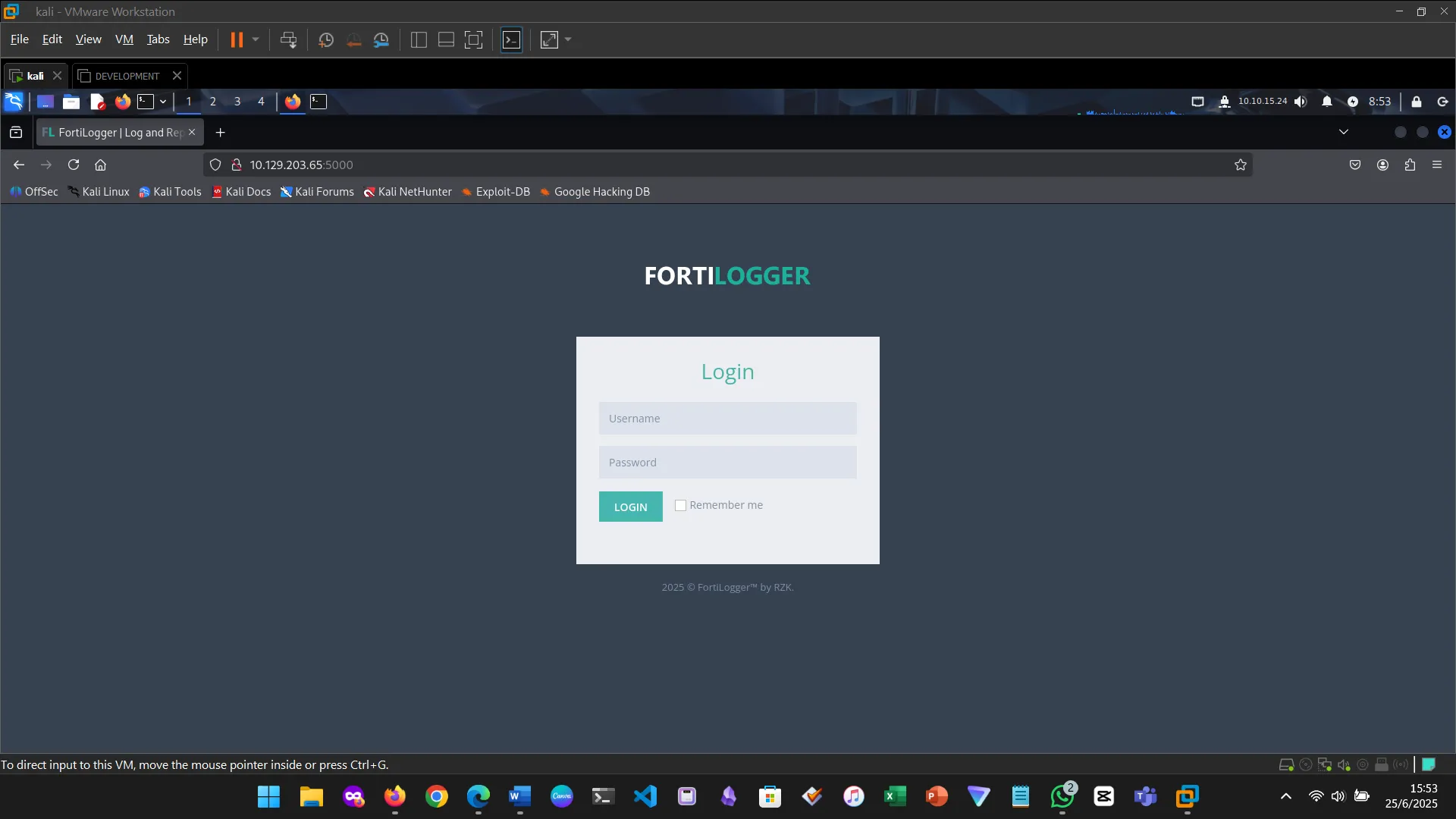Switch to the DEVELOPMENT tab
This screenshot has height=819, width=1456.
pos(127,75)
